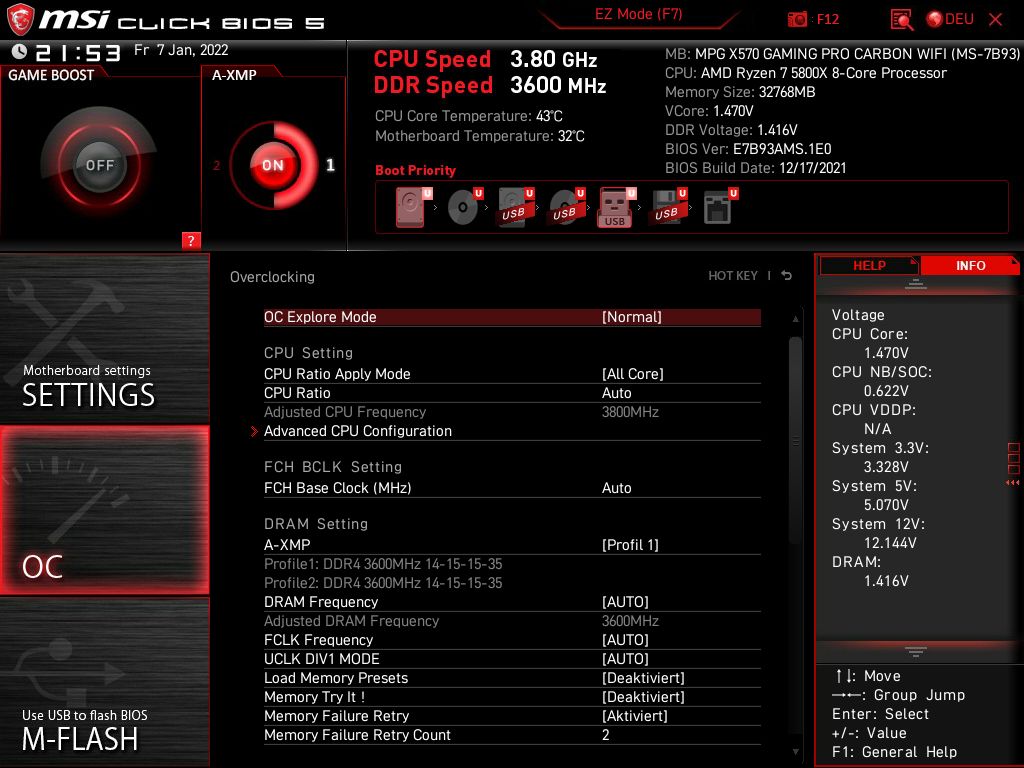Click the date 'Fr 7 Jan, 2022'

[x=181, y=50]
